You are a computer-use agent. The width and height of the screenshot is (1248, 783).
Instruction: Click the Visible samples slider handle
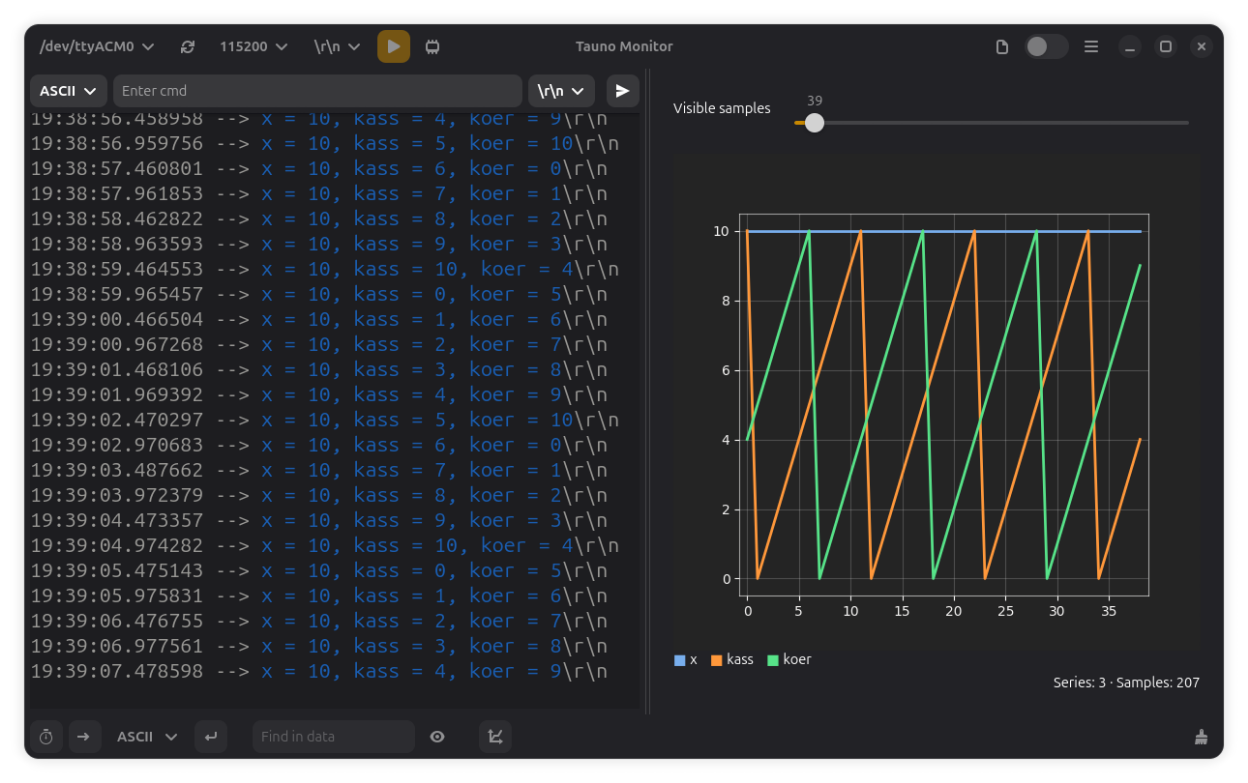click(814, 123)
